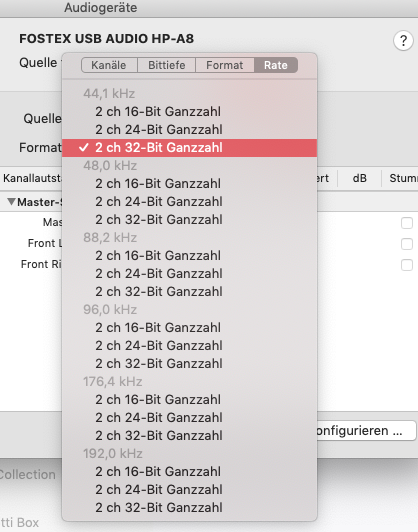Screen dimensions: 418x532
Task: Choose 2 ch 24-Bit Ganzzahl under 48,0 kHz
Action: (189, 202)
